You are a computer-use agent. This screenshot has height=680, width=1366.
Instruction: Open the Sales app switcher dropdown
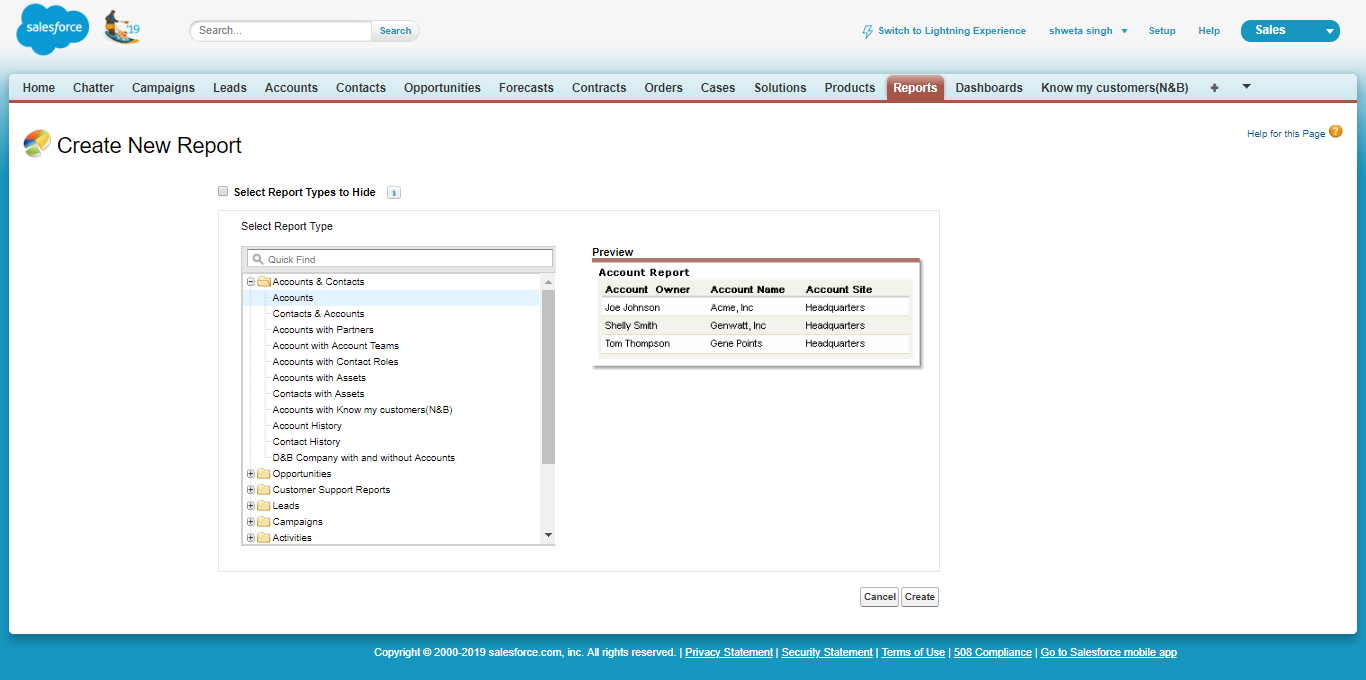[x=1329, y=31]
